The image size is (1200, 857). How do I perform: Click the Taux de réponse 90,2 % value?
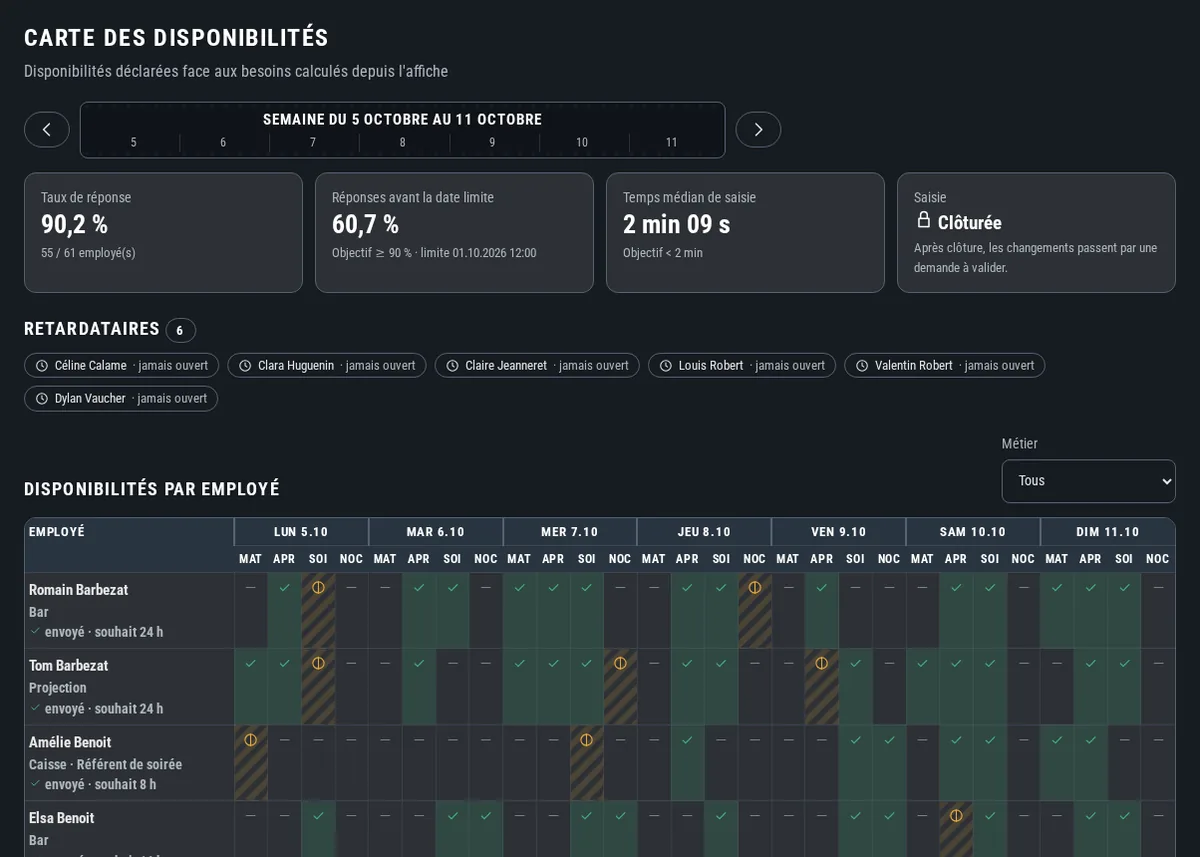click(74, 224)
